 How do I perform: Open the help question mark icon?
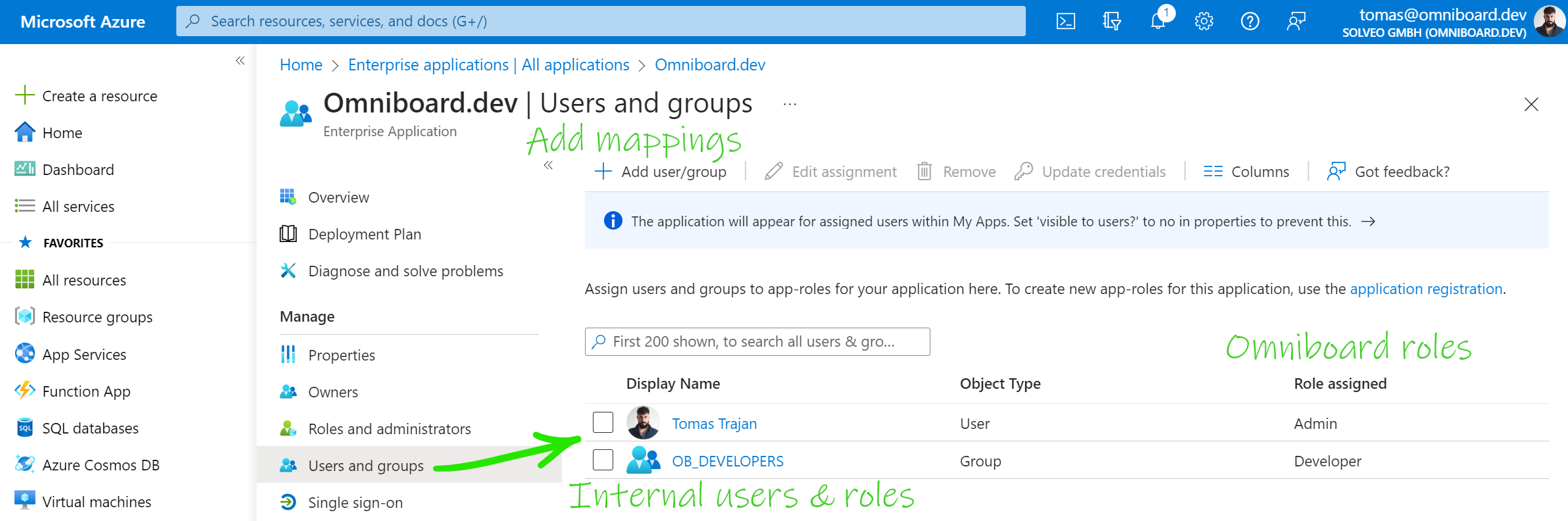(x=1250, y=22)
